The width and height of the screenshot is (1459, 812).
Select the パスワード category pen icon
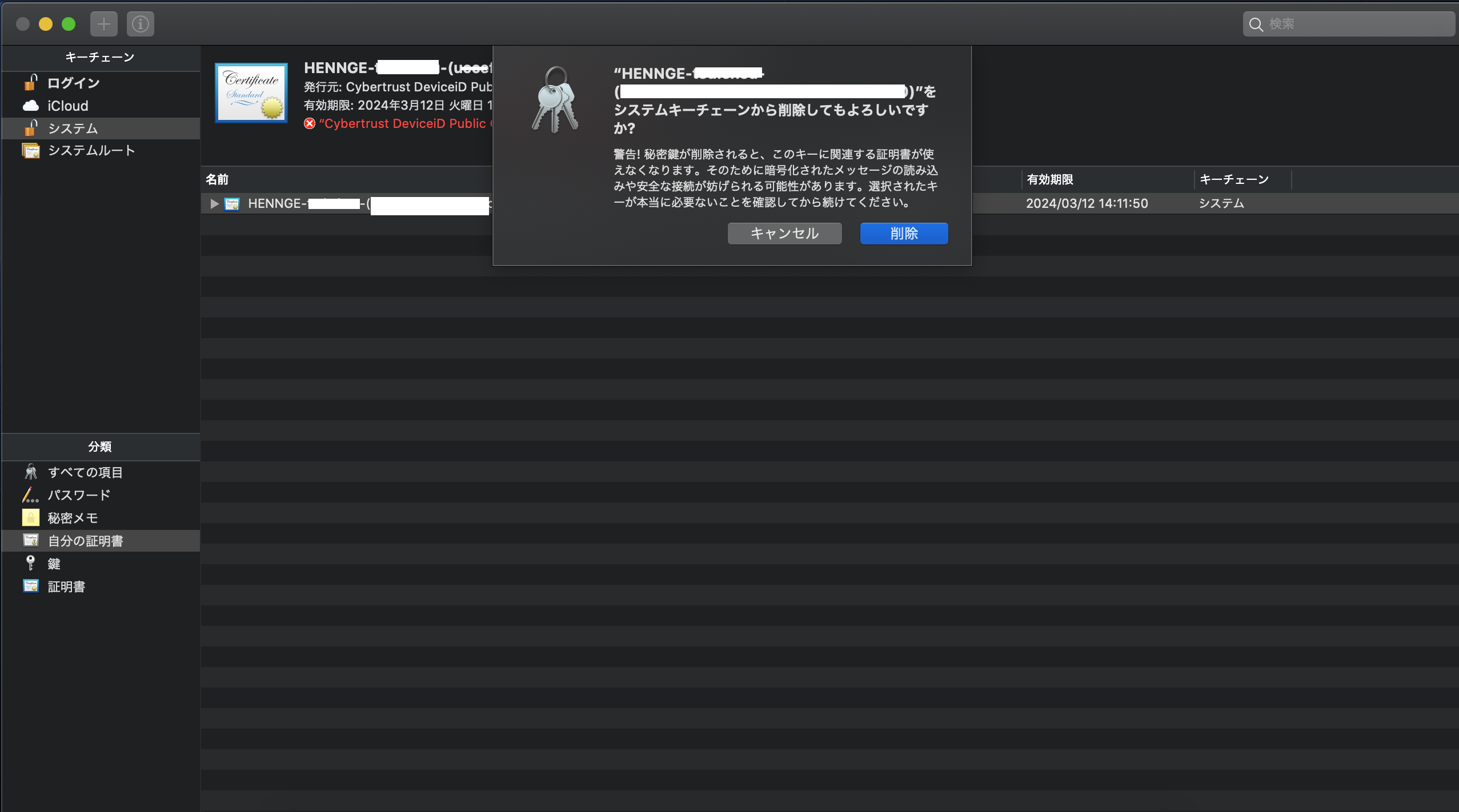tap(30, 495)
